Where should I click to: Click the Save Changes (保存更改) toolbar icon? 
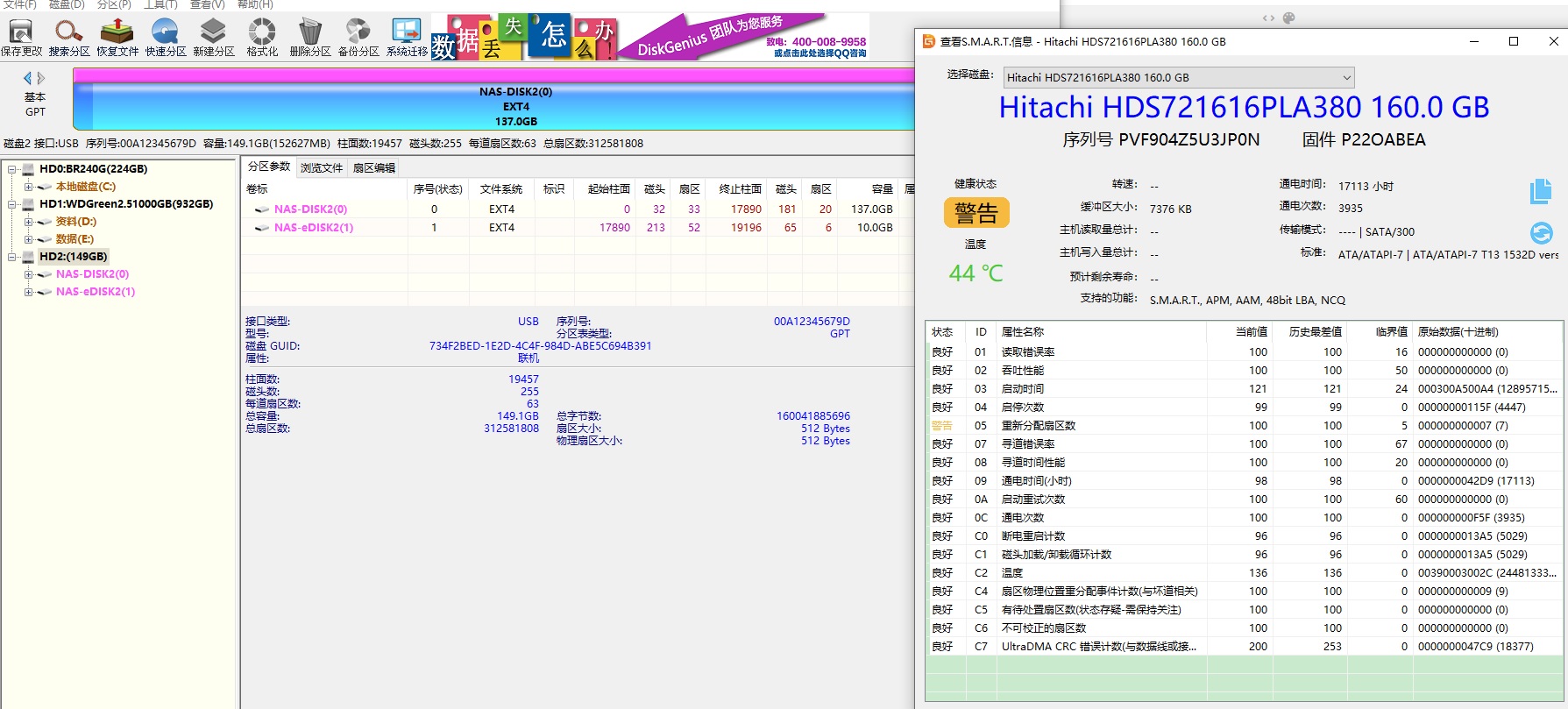coord(21,38)
